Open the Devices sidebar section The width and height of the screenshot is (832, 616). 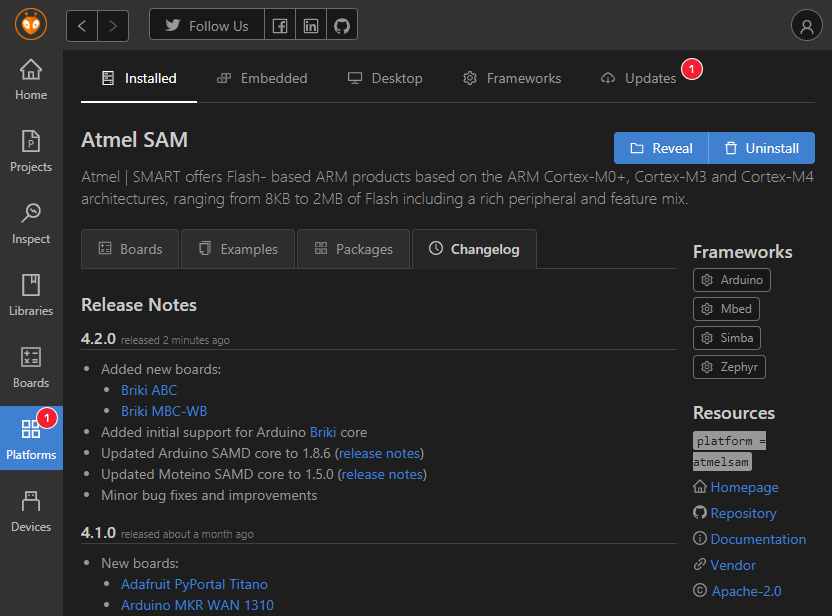[30, 508]
